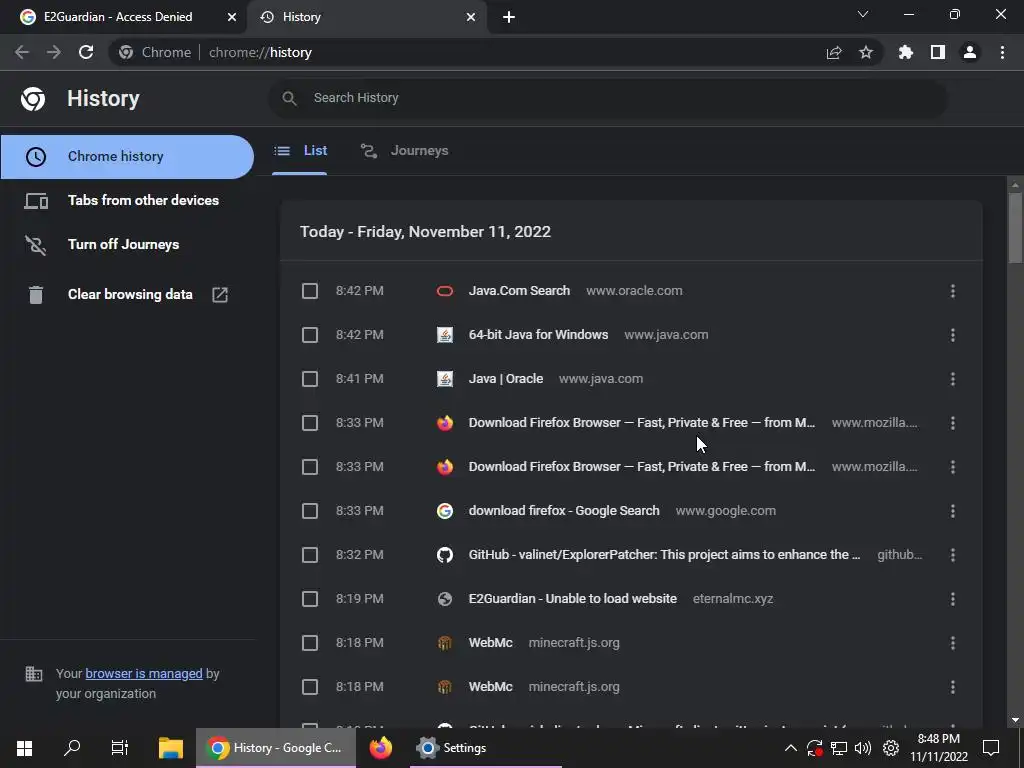The height and width of the screenshot is (768, 1024).
Task: Open taskbar search magnifier
Action: click(x=72, y=748)
